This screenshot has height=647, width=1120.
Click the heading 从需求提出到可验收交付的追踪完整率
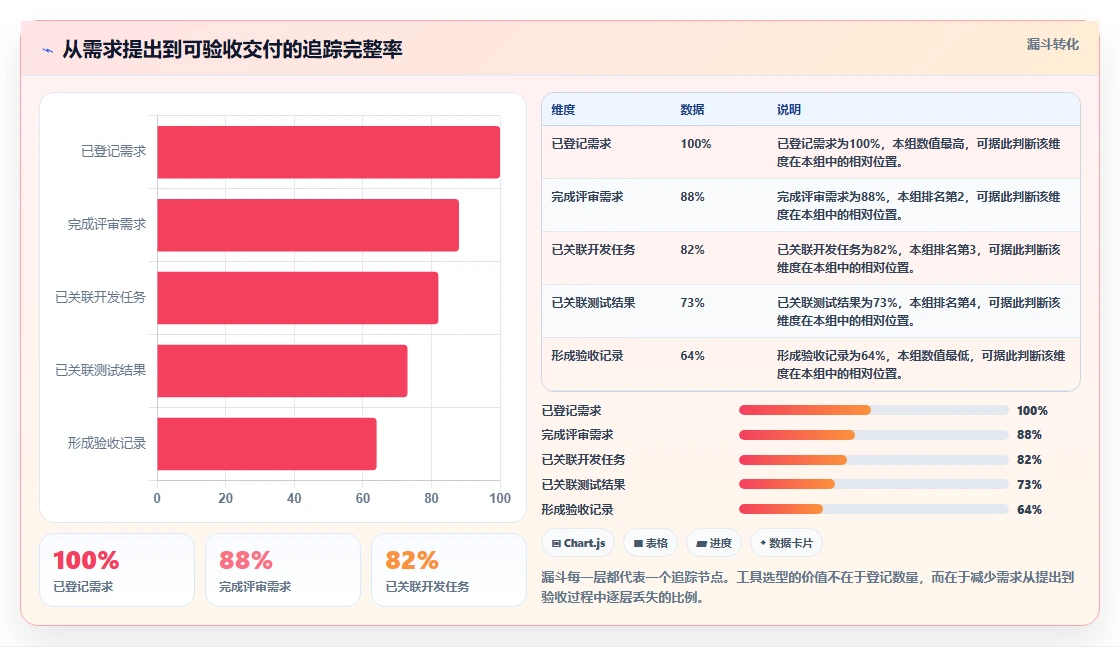232,49
